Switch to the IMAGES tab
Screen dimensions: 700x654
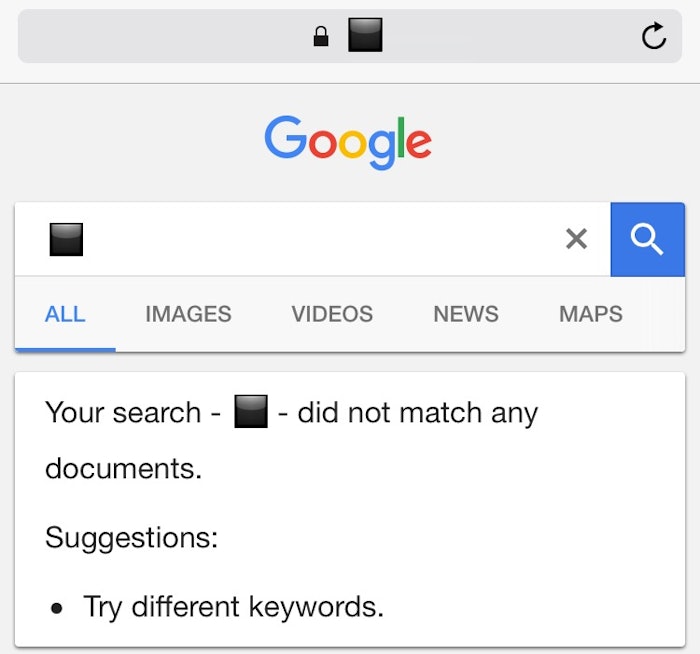click(188, 314)
